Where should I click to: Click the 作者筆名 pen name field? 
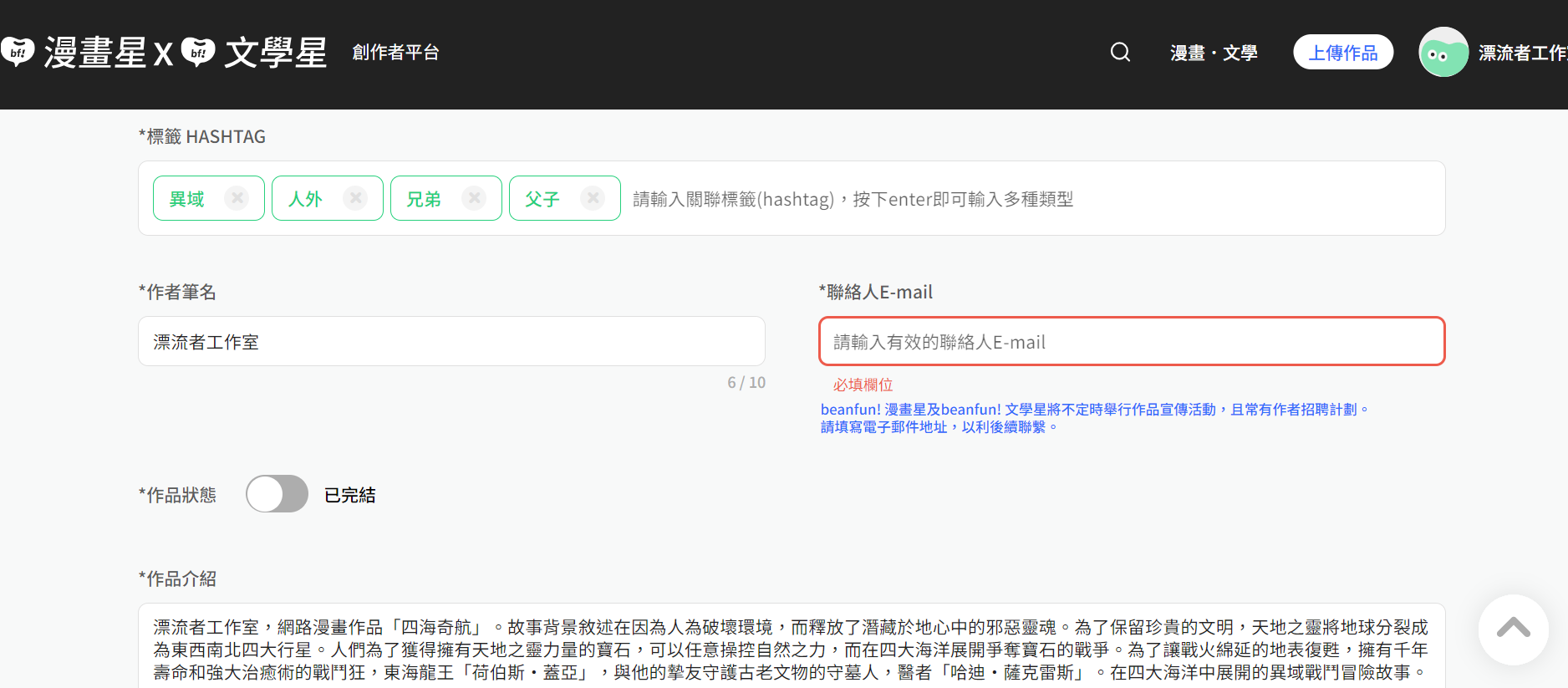click(x=451, y=342)
